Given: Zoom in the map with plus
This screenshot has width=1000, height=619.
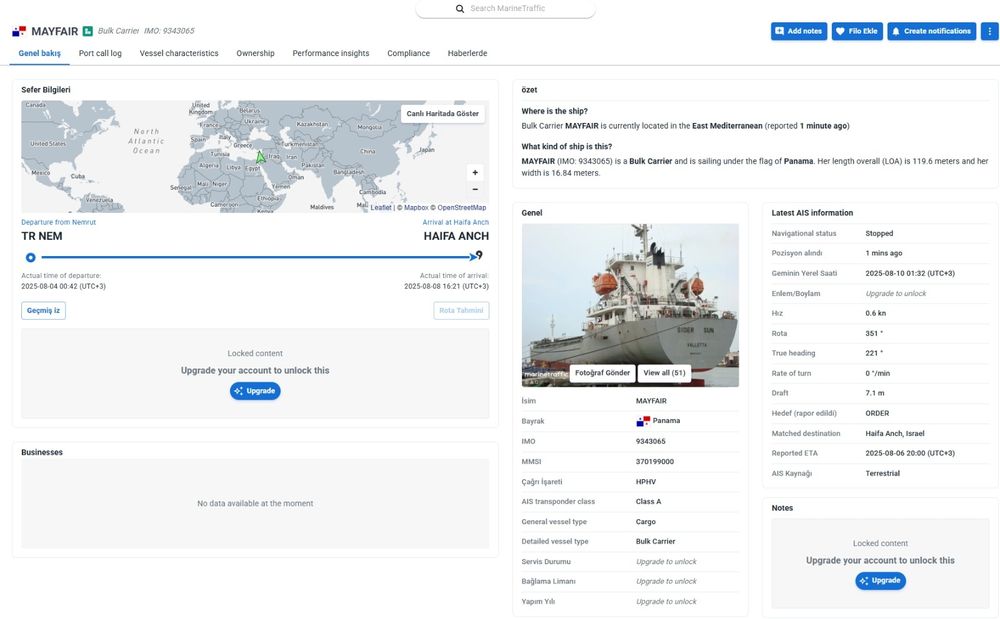Looking at the screenshot, I should 474,172.
